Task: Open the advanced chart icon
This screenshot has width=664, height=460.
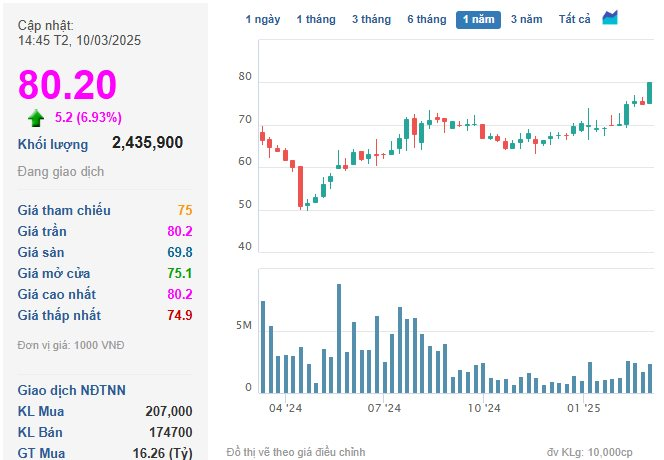Action: tap(610, 18)
